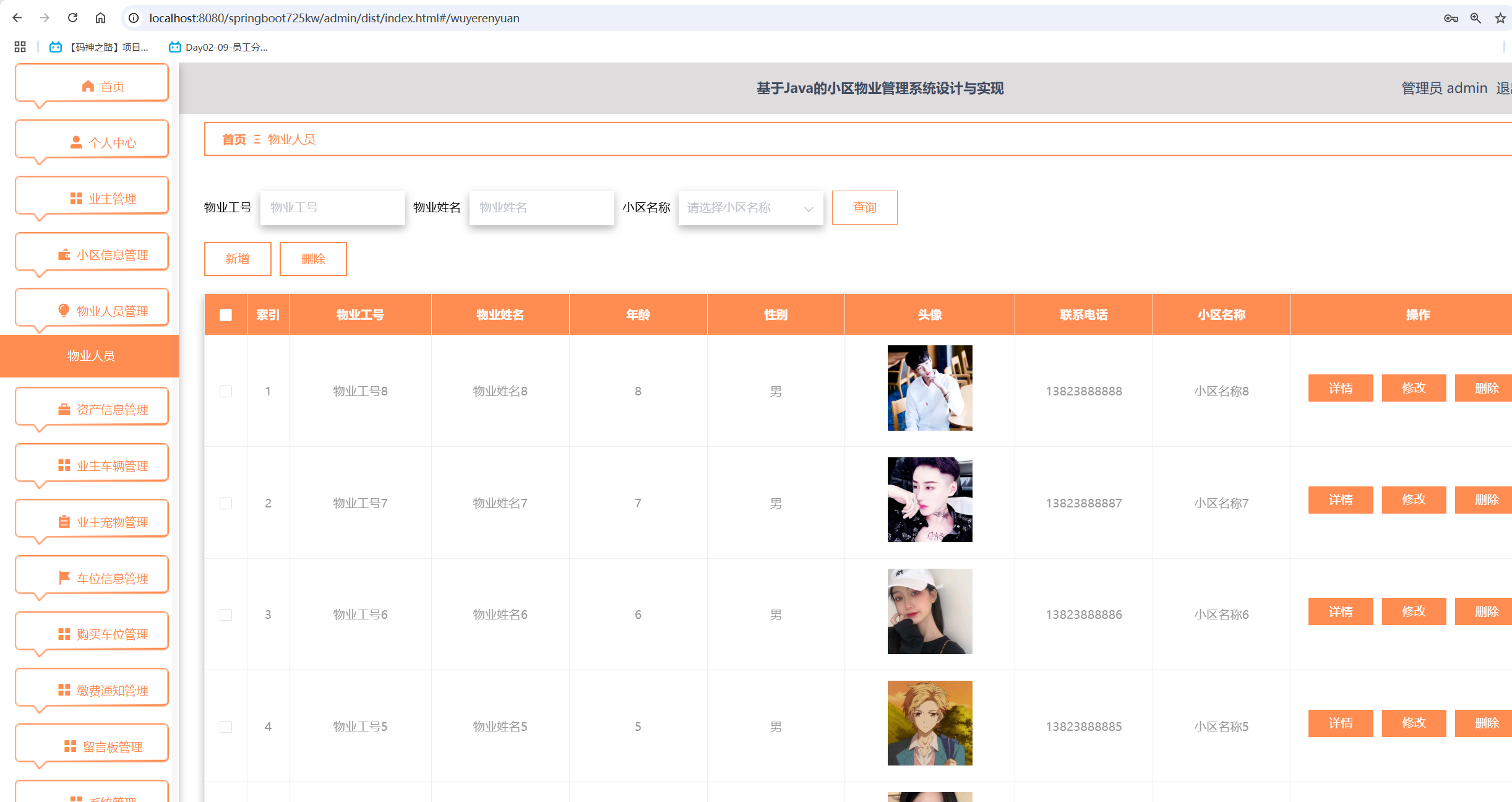The width and height of the screenshot is (1512, 802).
Task: Open the 小区名称 select dropdown
Action: (750, 208)
